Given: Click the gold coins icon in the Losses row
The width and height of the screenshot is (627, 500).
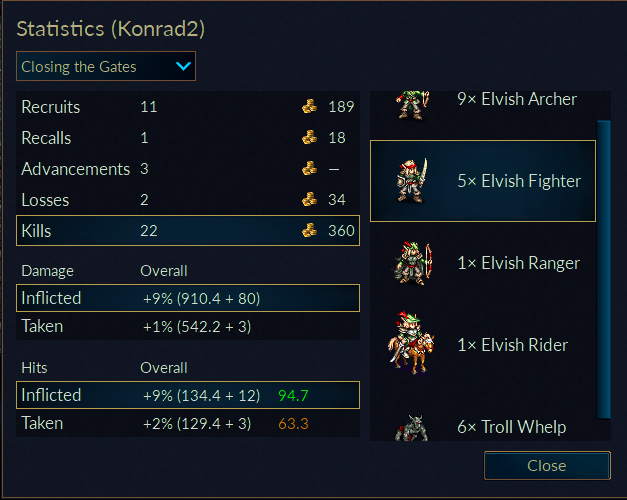Looking at the screenshot, I should click(x=309, y=199).
